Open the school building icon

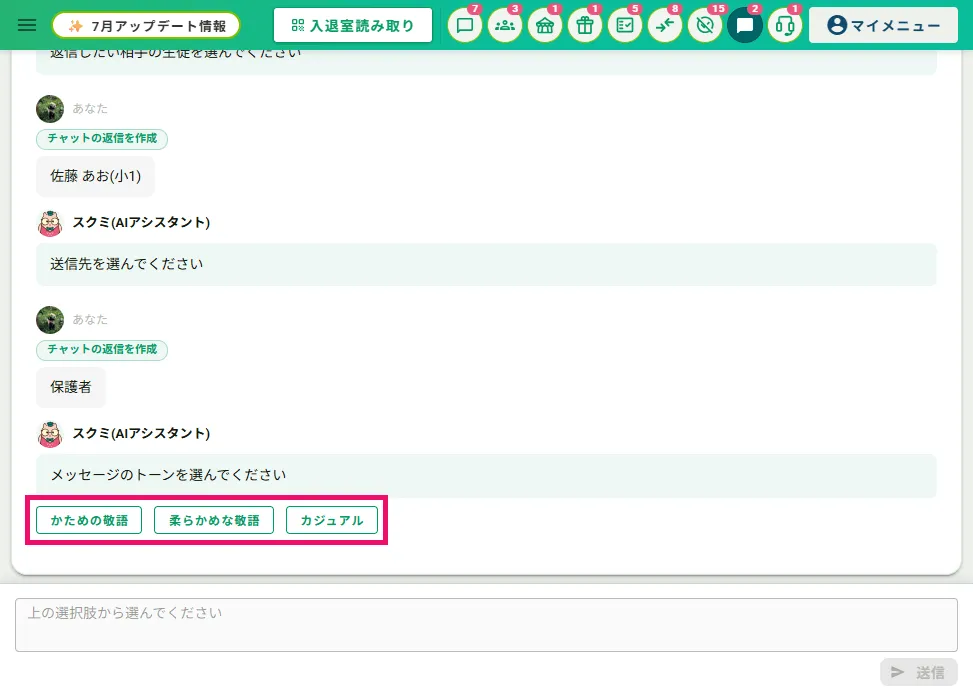(545, 25)
